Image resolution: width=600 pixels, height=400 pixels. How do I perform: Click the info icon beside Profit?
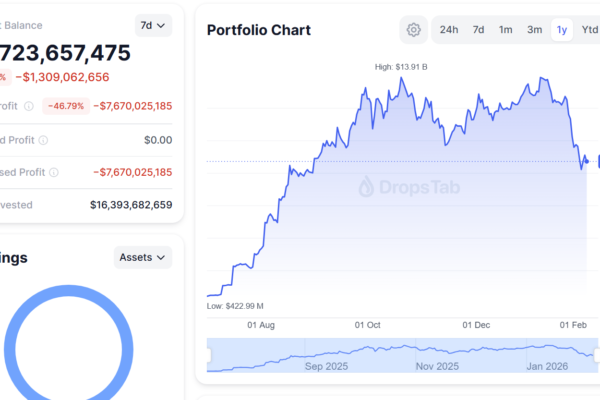click(x=28, y=105)
